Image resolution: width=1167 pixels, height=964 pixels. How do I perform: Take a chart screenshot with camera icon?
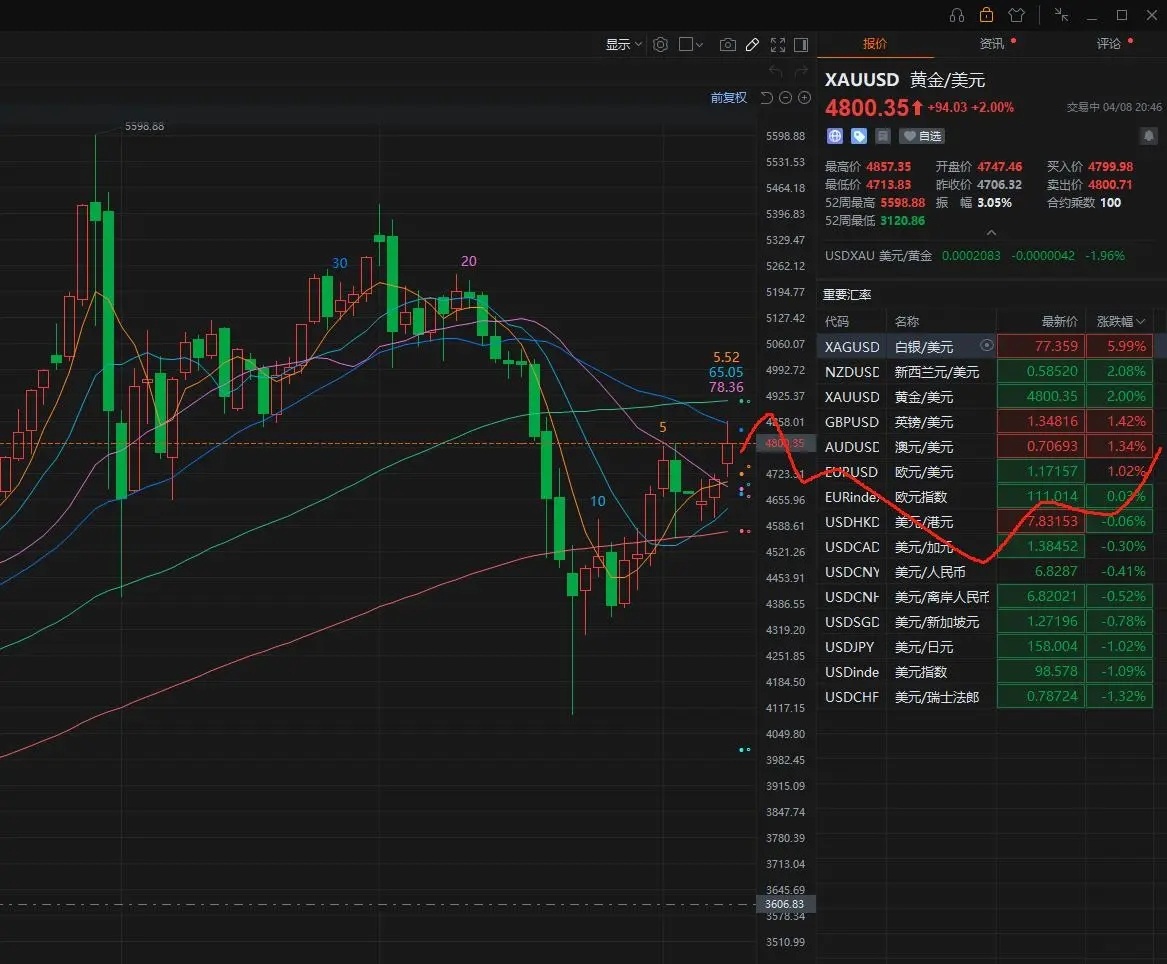(728, 45)
